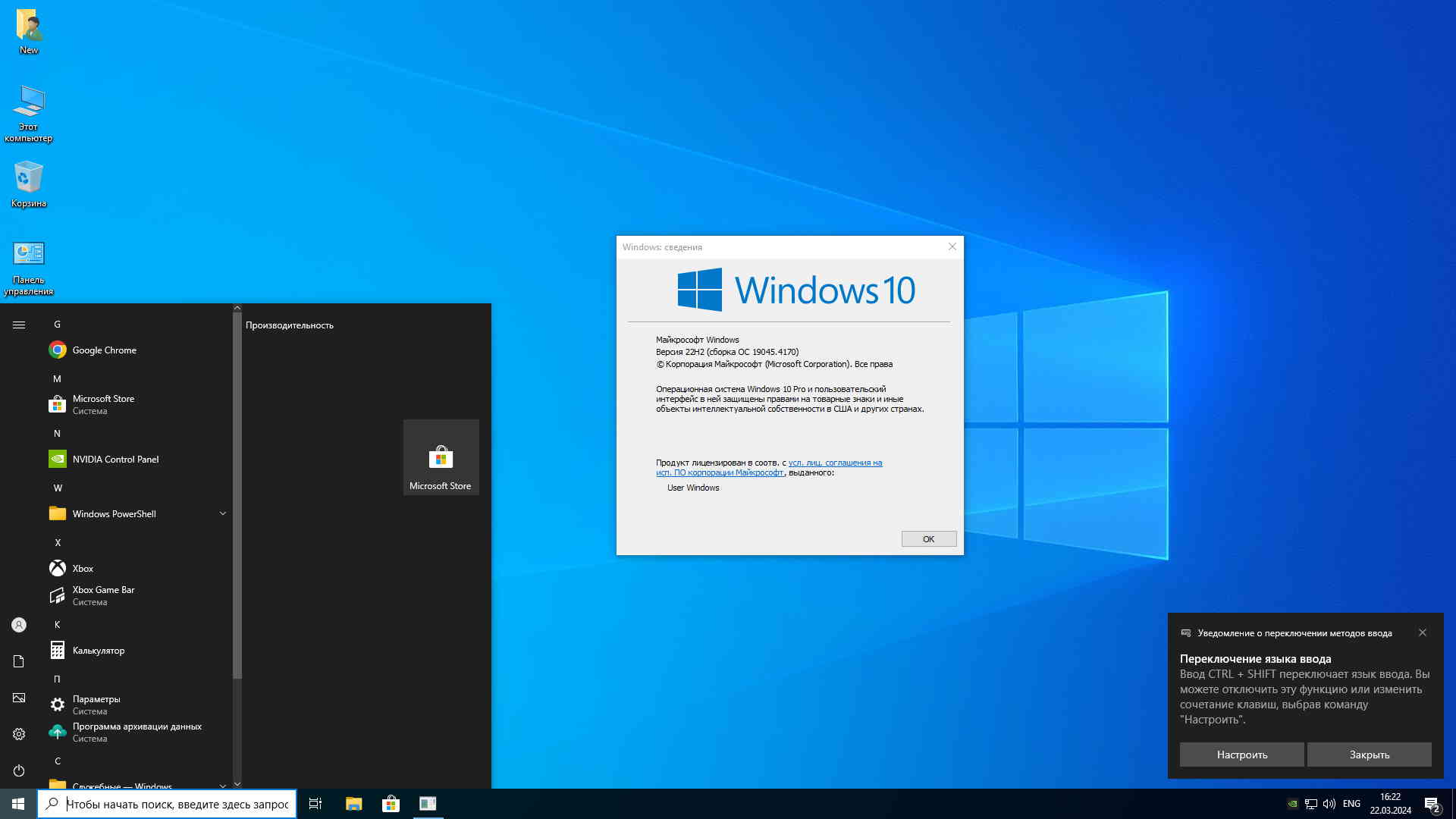Launch Калькулятор from the app list
The height and width of the screenshot is (819, 1456).
tap(98, 651)
